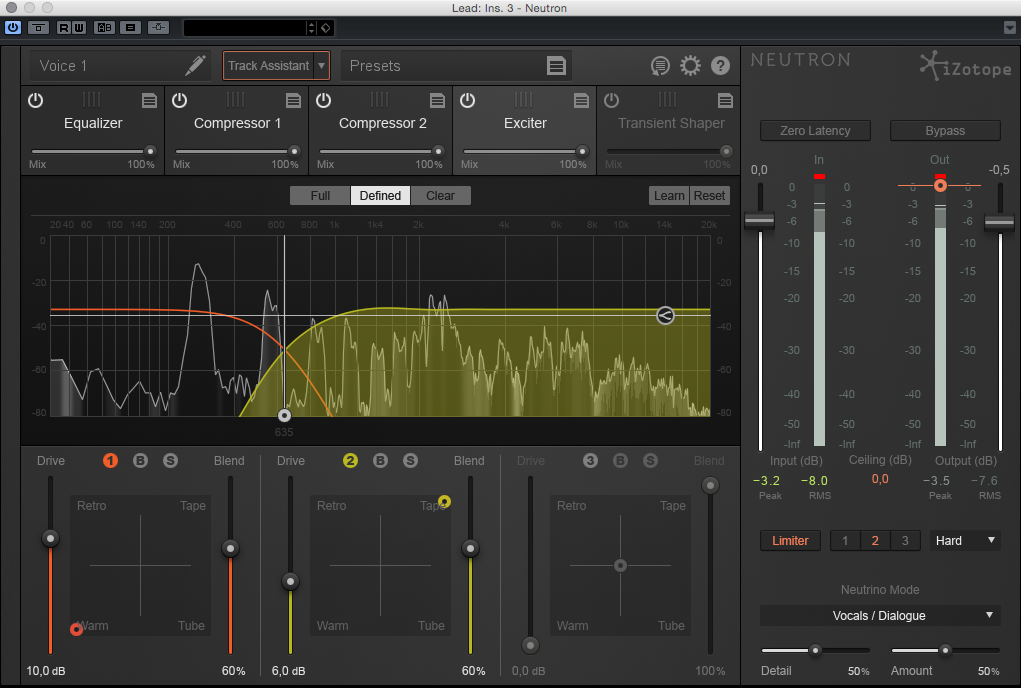Select exciter band 1 number button
Viewport: 1021px width, 688px height.
coord(110,461)
